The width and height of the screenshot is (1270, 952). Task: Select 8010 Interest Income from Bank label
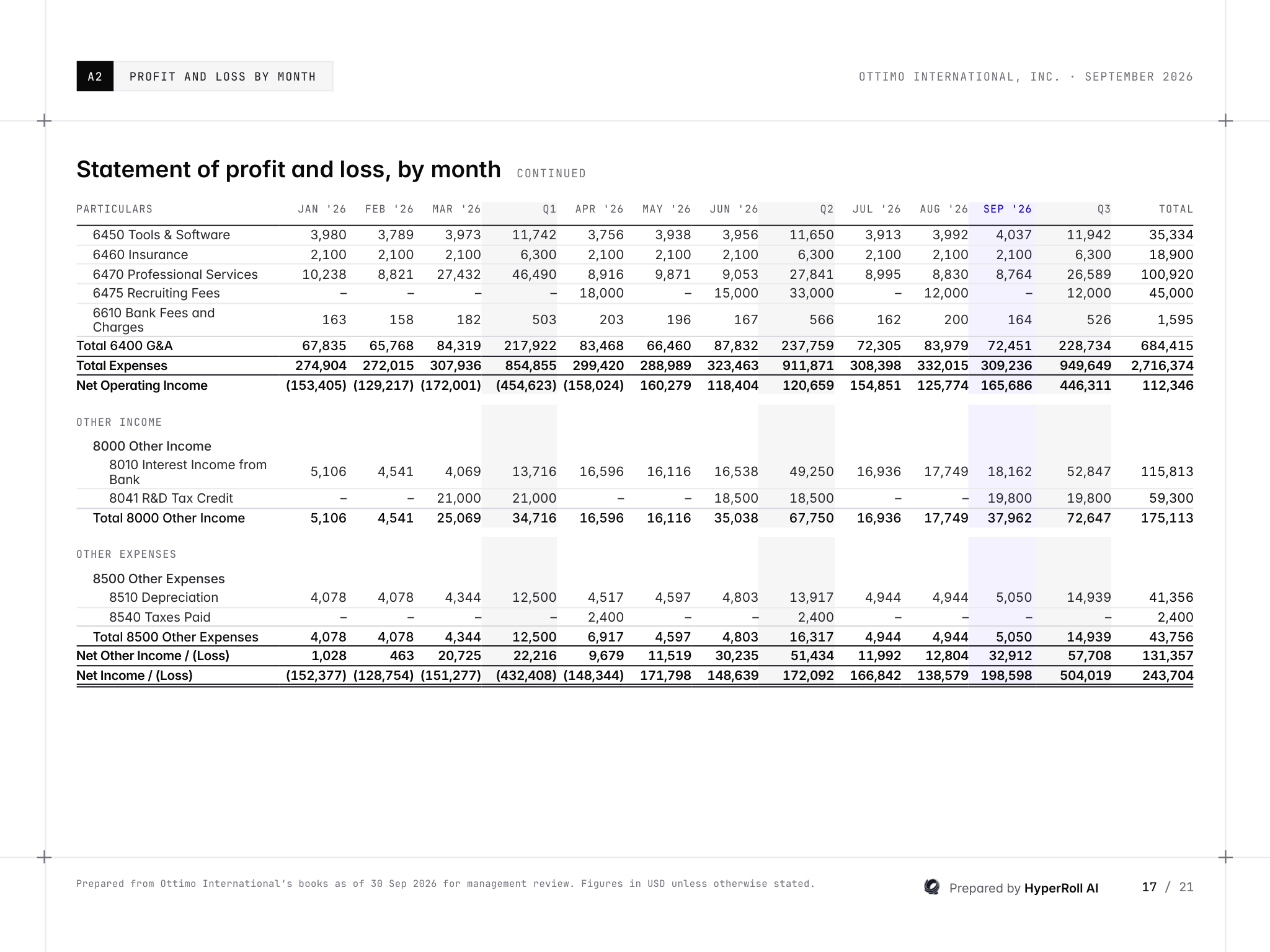188,472
